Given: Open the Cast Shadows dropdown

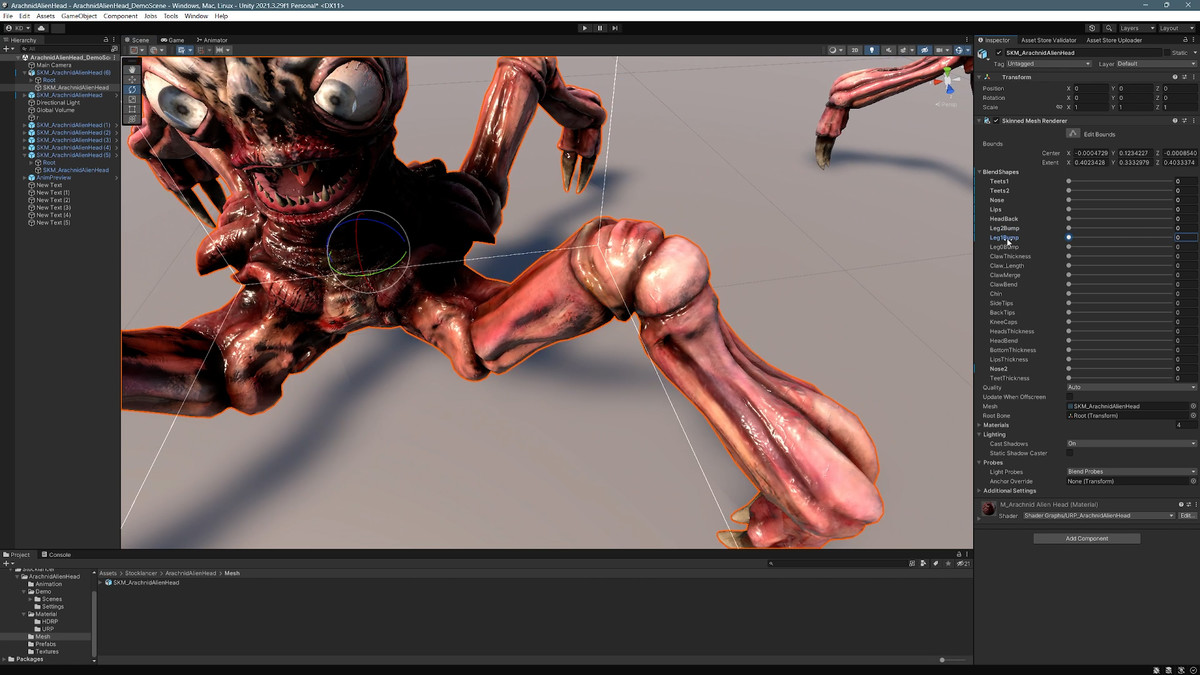Looking at the screenshot, I should [x=1130, y=444].
